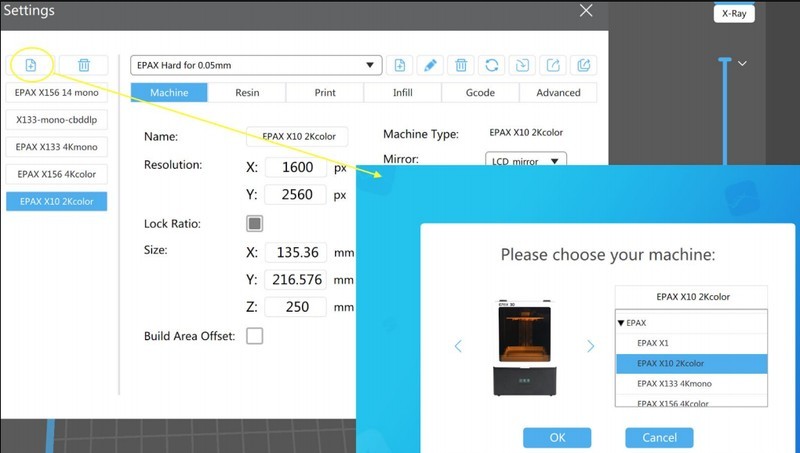Open the Gcode tab

pyautogui.click(x=480, y=92)
